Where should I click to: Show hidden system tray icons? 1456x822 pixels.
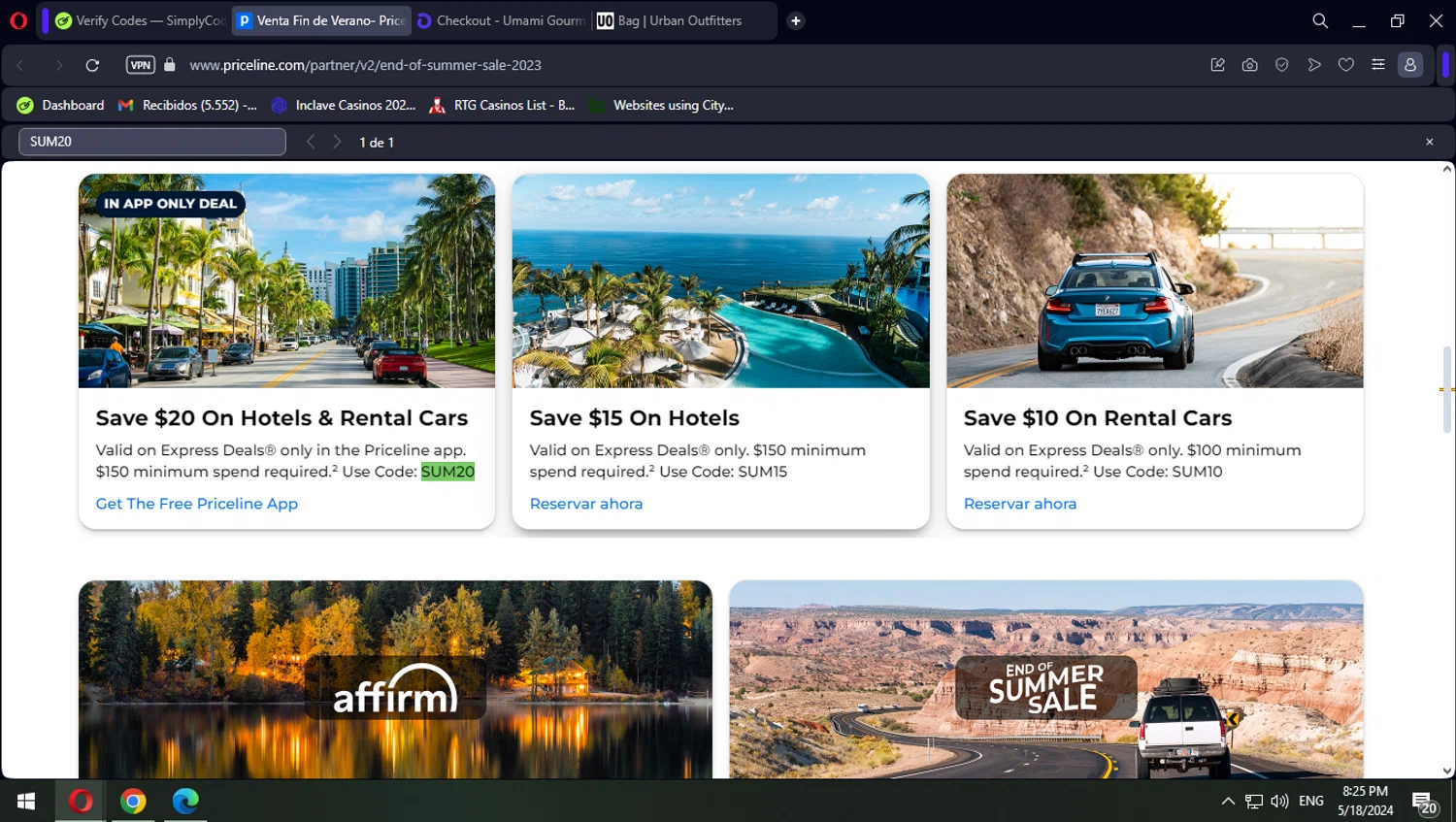(x=1228, y=801)
